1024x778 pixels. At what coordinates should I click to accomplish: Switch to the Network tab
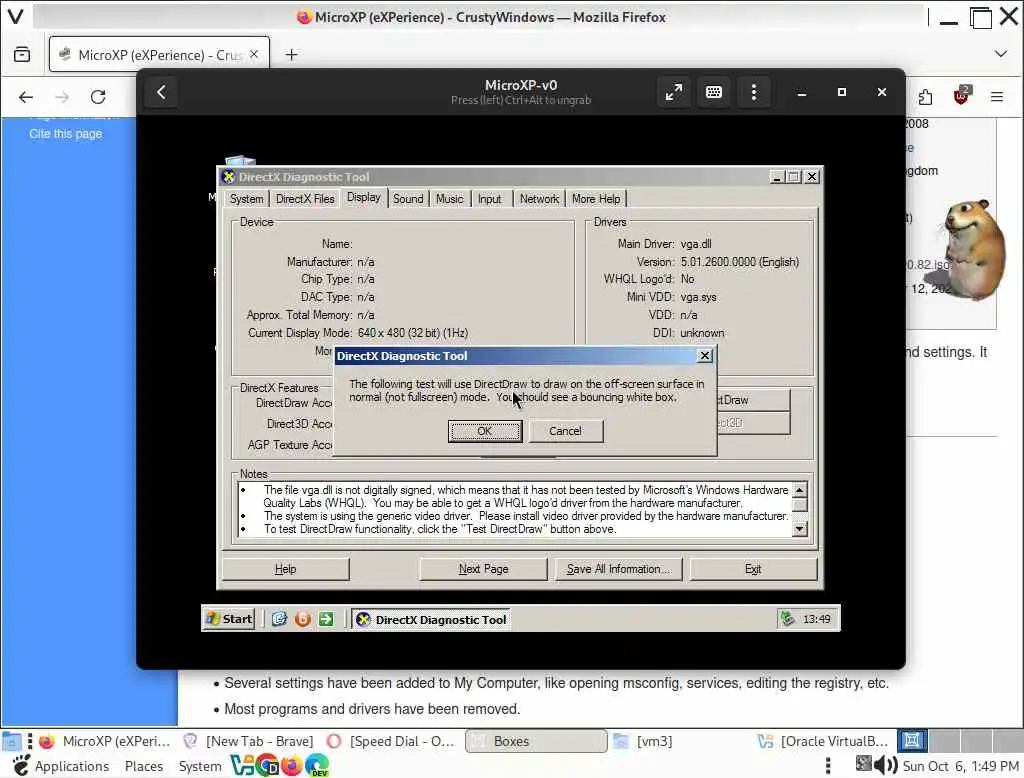(539, 199)
